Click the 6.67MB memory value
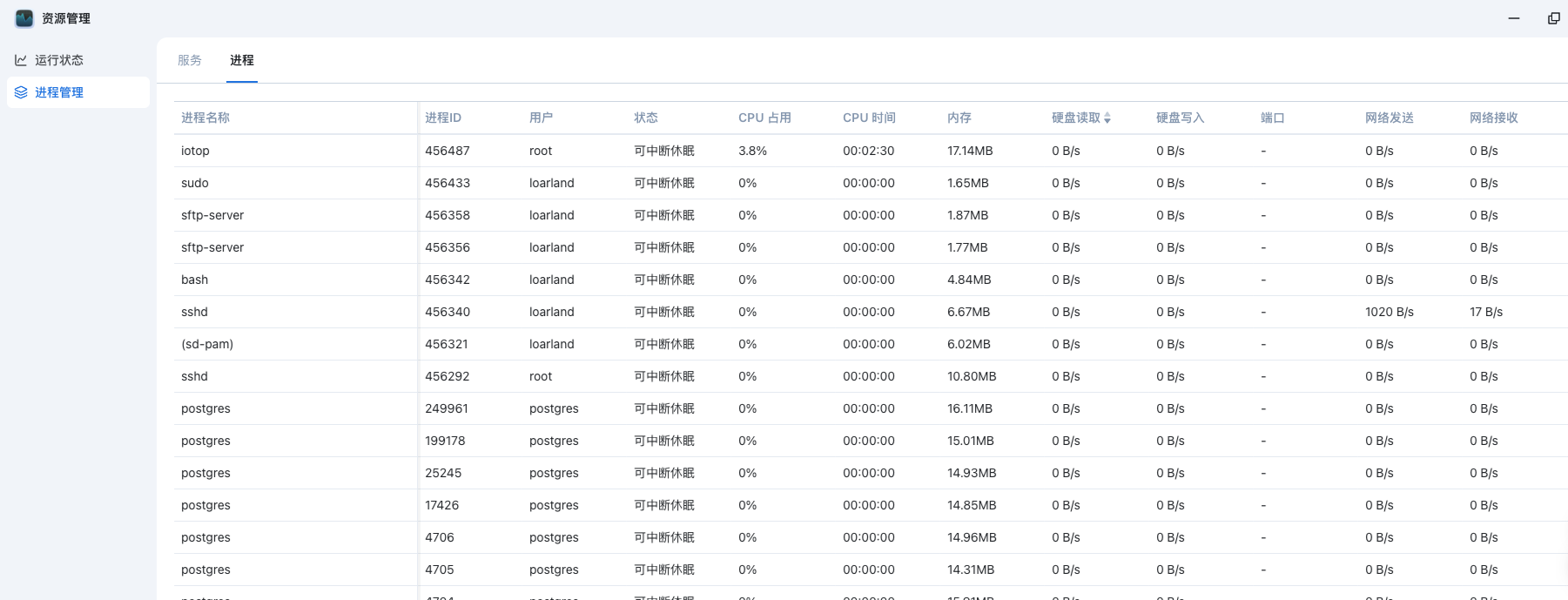This screenshot has height=600, width=1568. pos(969,312)
